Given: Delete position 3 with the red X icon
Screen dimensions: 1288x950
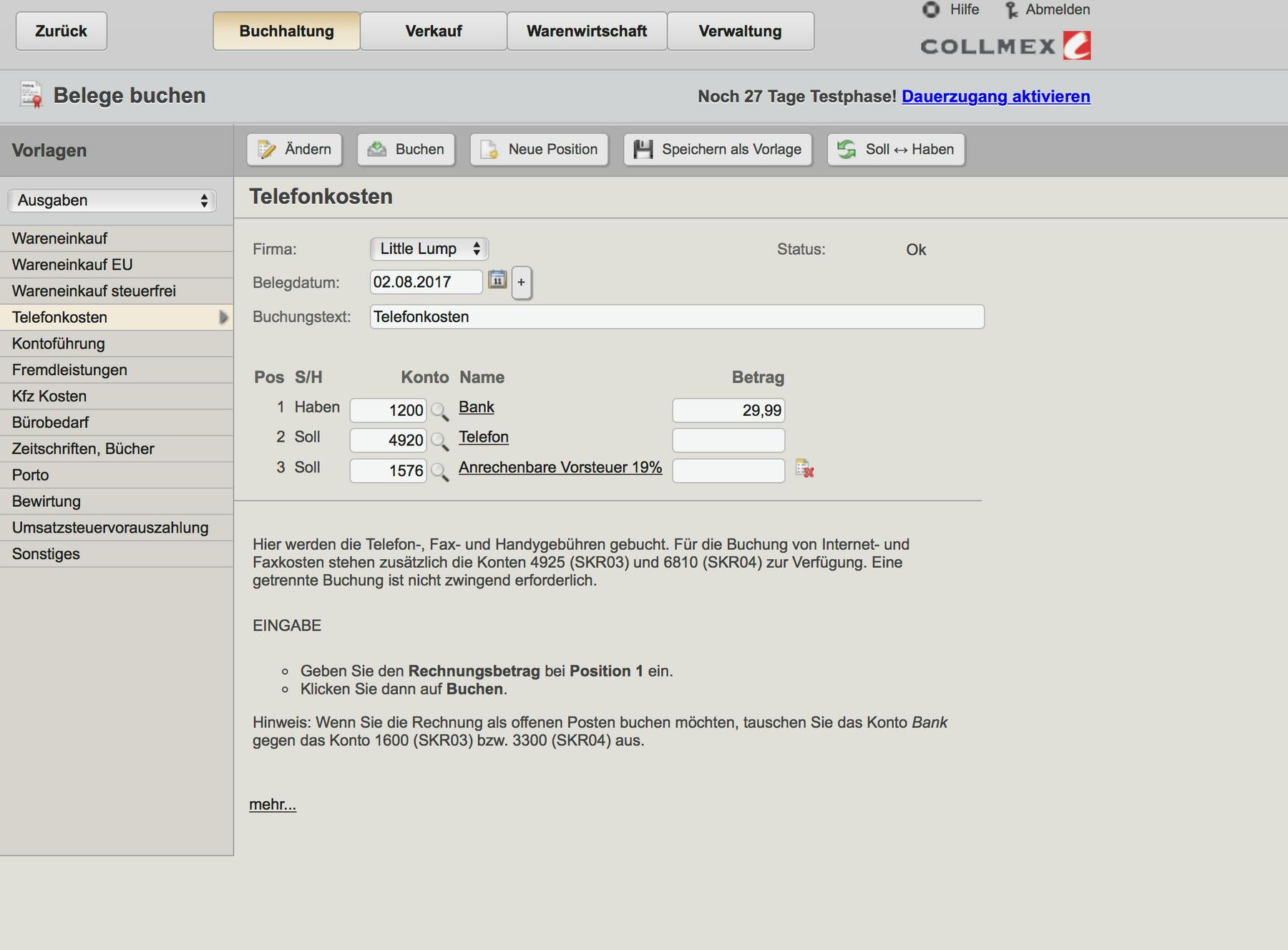Looking at the screenshot, I should pyautogui.click(x=804, y=469).
